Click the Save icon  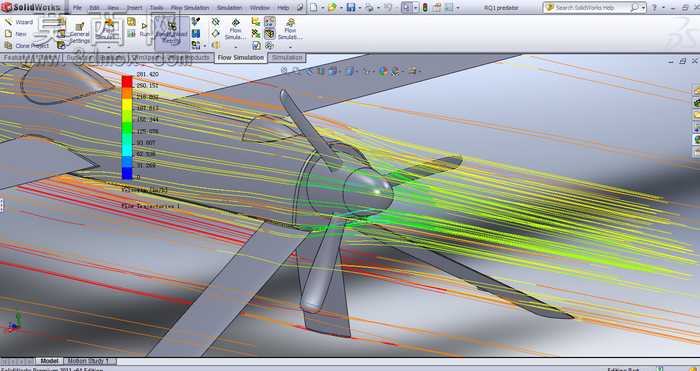click(351, 8)
